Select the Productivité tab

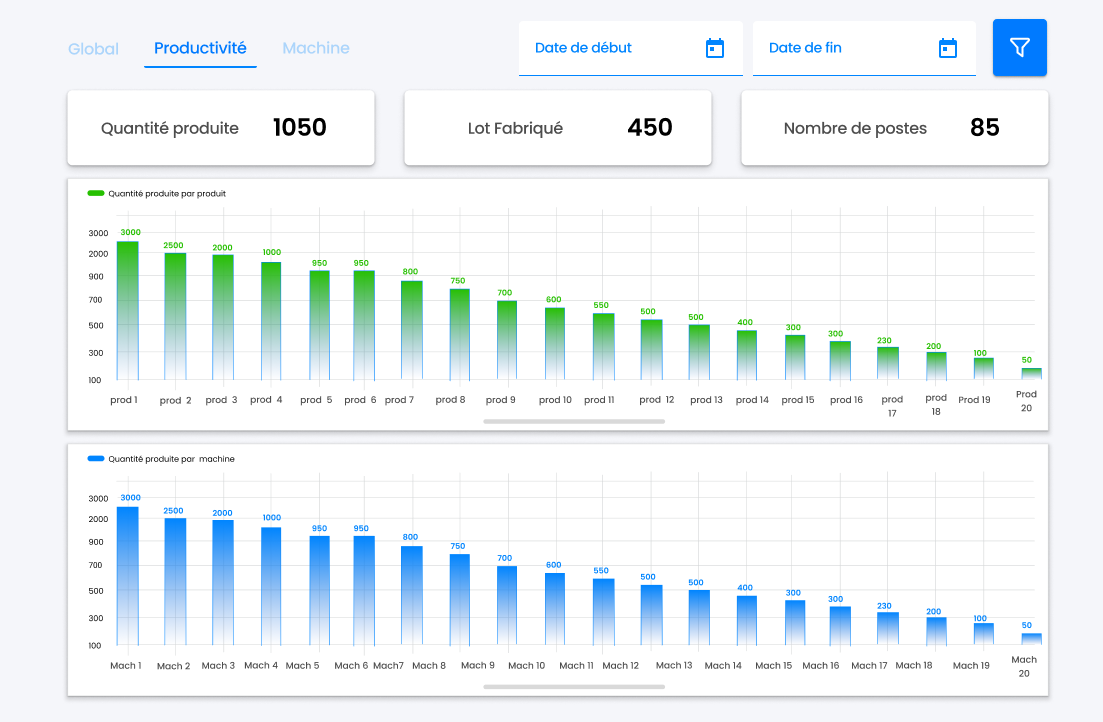(200, 47)
